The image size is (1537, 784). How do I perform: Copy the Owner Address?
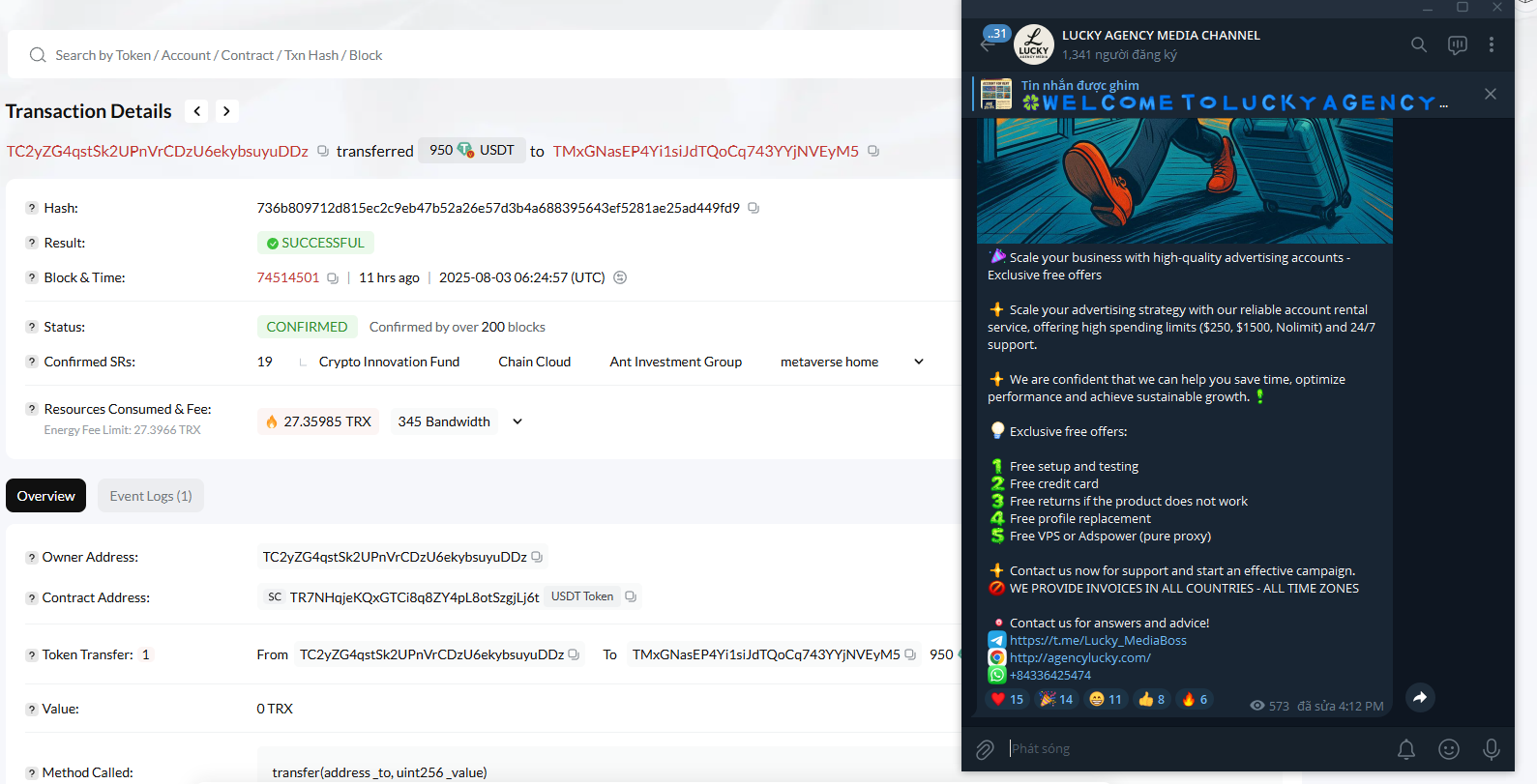point(537,557)
